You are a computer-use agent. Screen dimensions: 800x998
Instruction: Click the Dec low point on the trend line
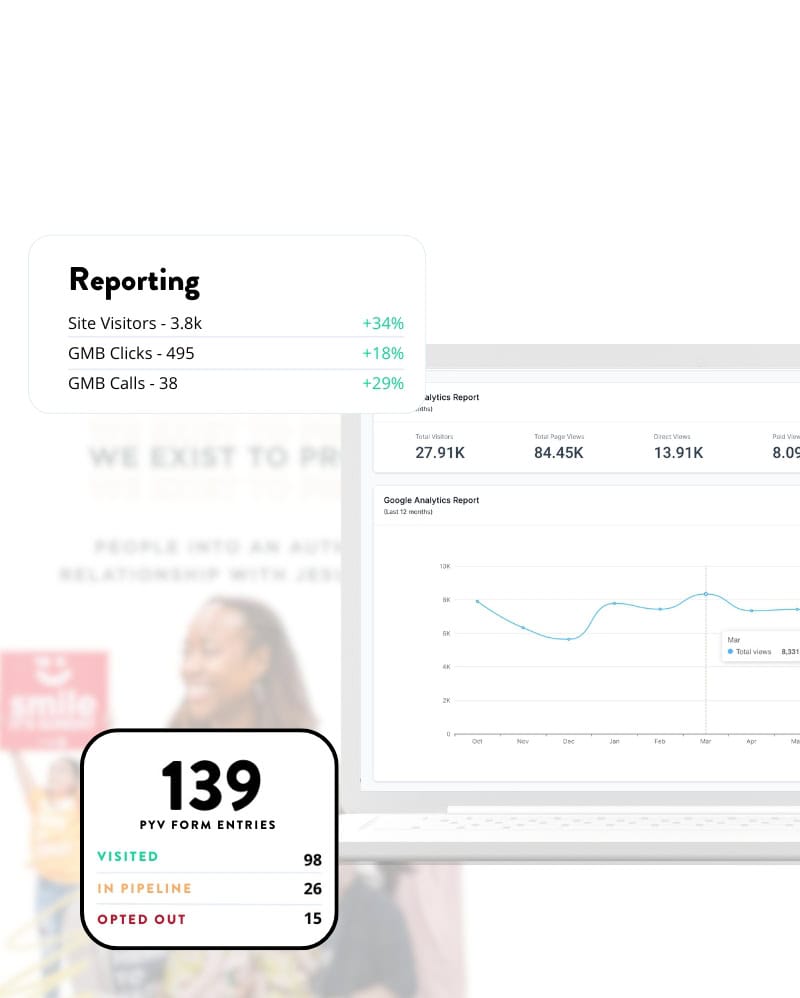[x=569, y=637]
